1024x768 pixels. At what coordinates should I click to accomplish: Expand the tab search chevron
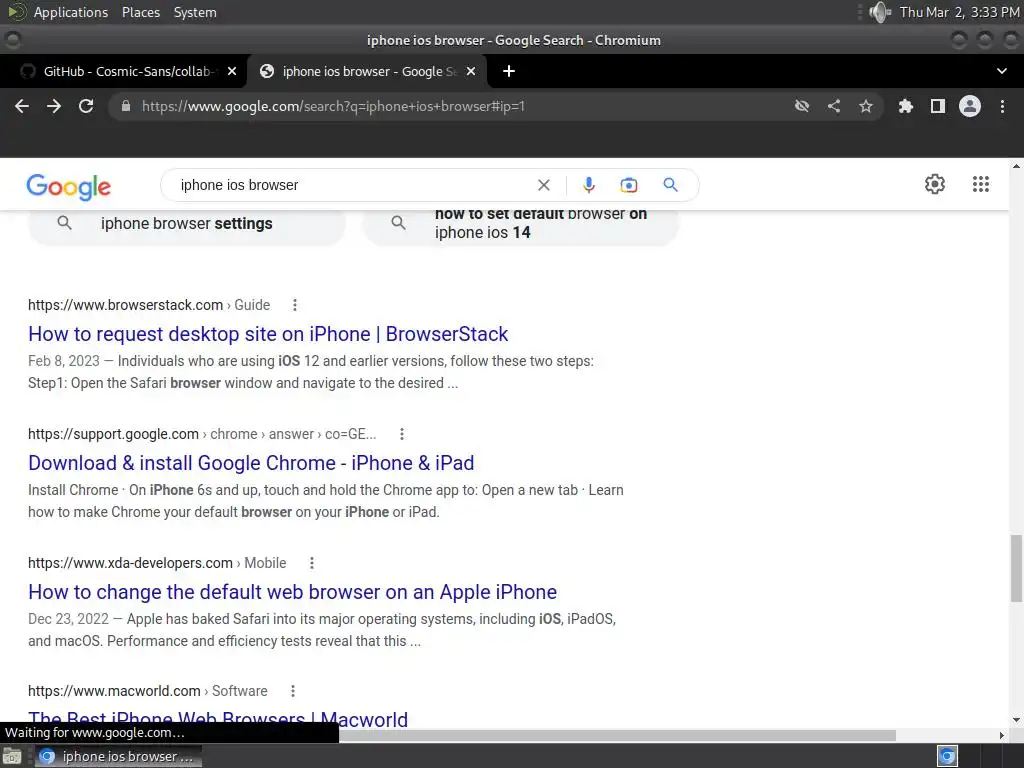pyautogui.click(x=1002, y=71)
